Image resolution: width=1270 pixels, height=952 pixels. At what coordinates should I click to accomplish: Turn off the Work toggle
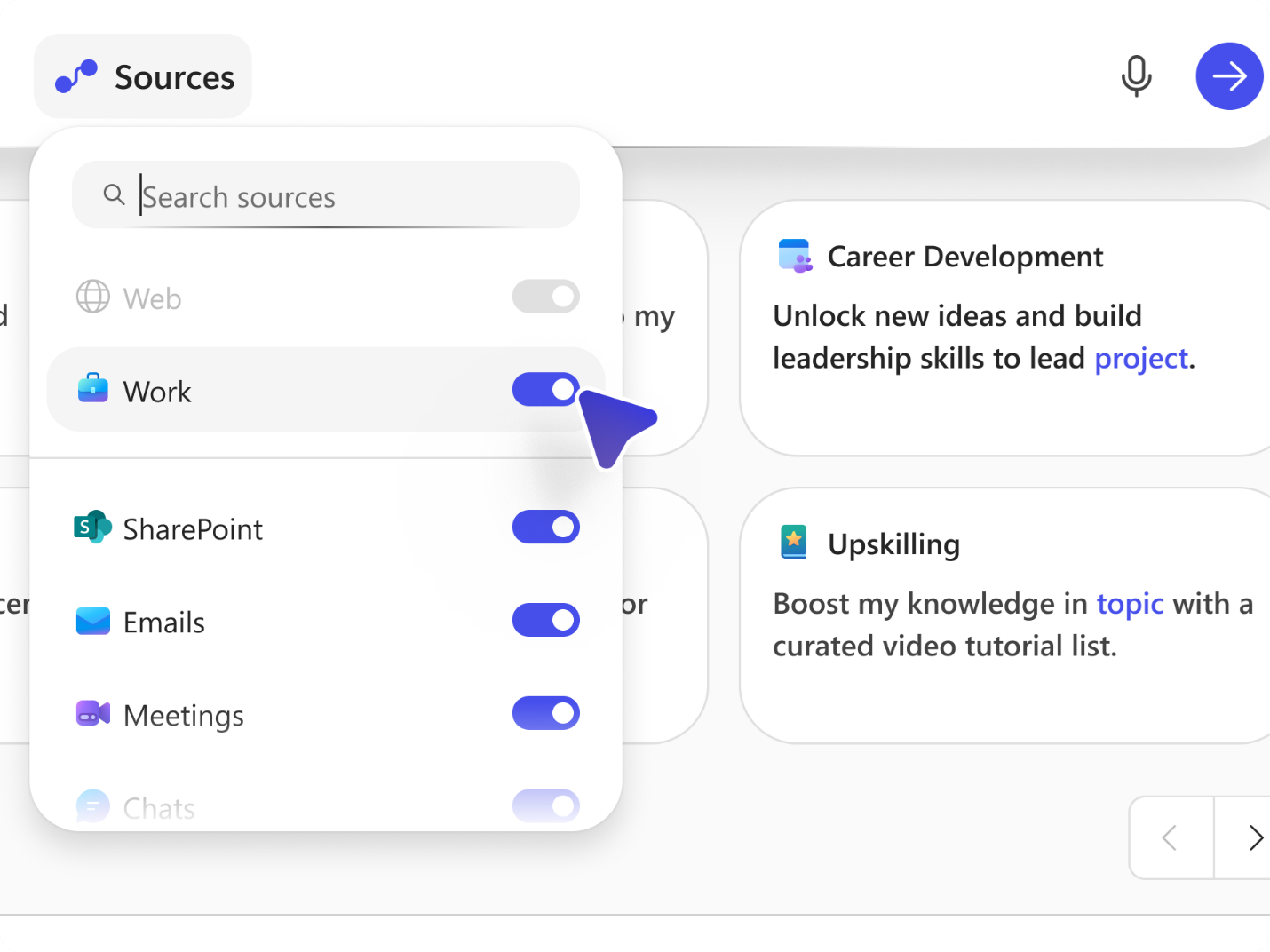(545, 390)
